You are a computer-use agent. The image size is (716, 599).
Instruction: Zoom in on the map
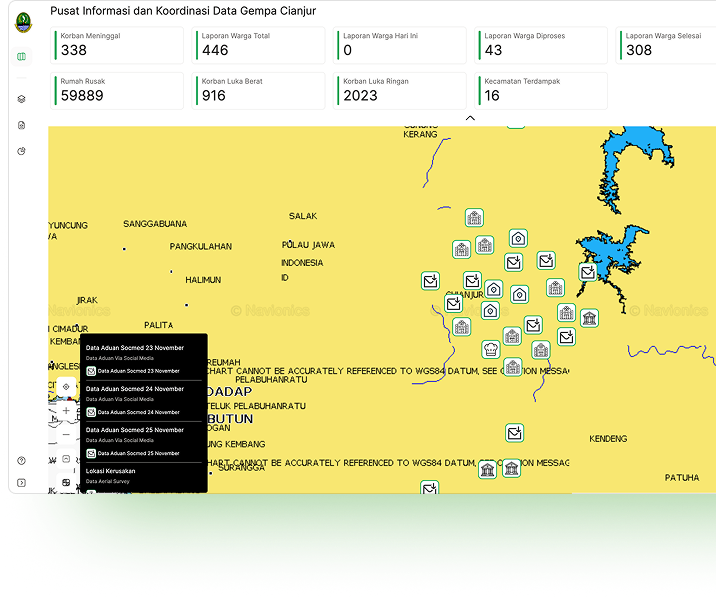66,411
